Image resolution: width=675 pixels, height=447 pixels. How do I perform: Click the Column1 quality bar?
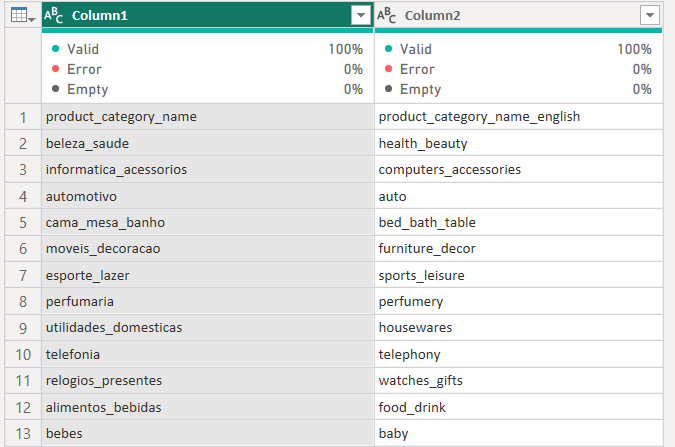click(207, 31)
